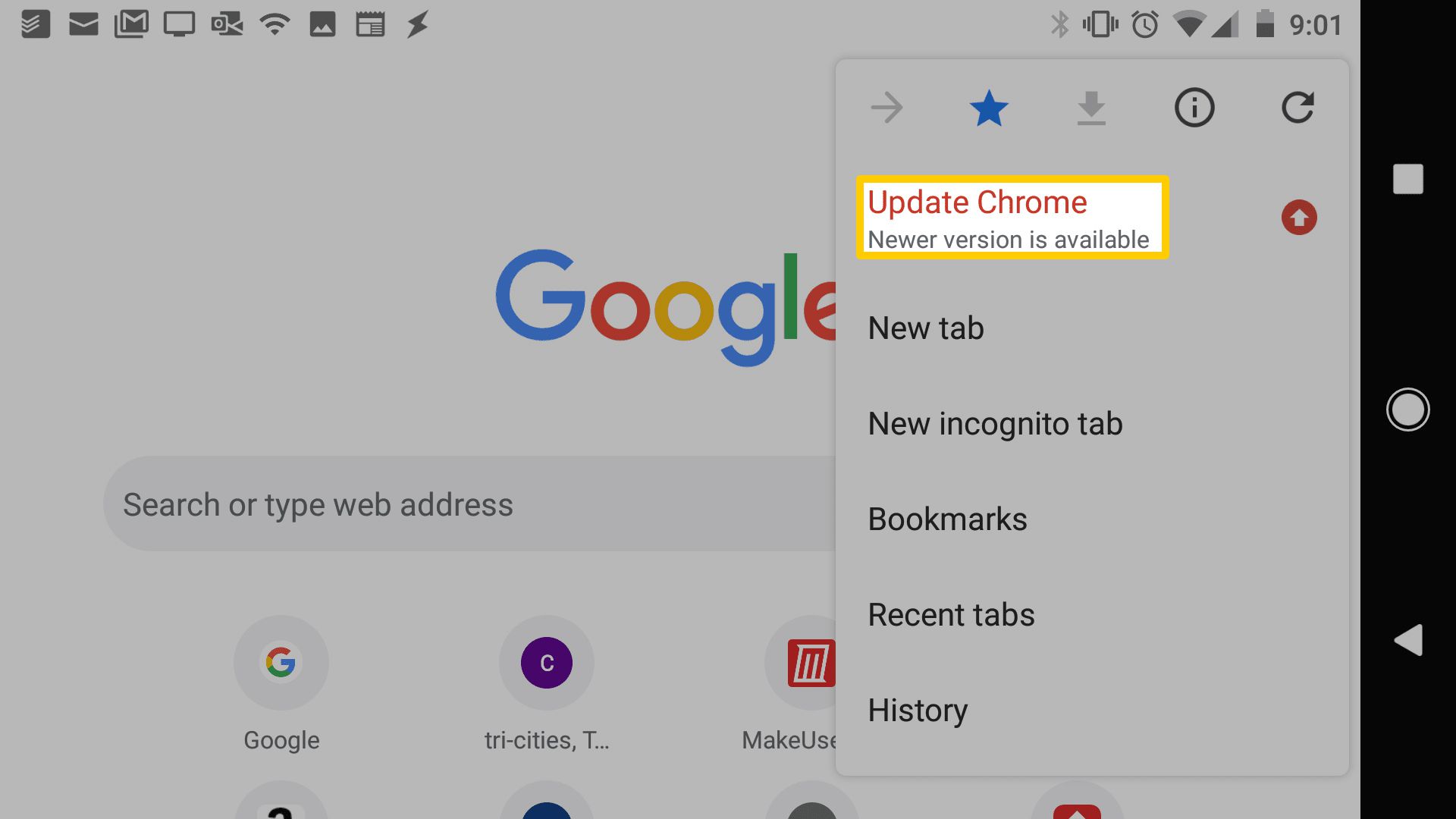Screen dimensions: 1456x819
Task: Open Recent tabs menu entry
Action: click(x=950, y=614)
